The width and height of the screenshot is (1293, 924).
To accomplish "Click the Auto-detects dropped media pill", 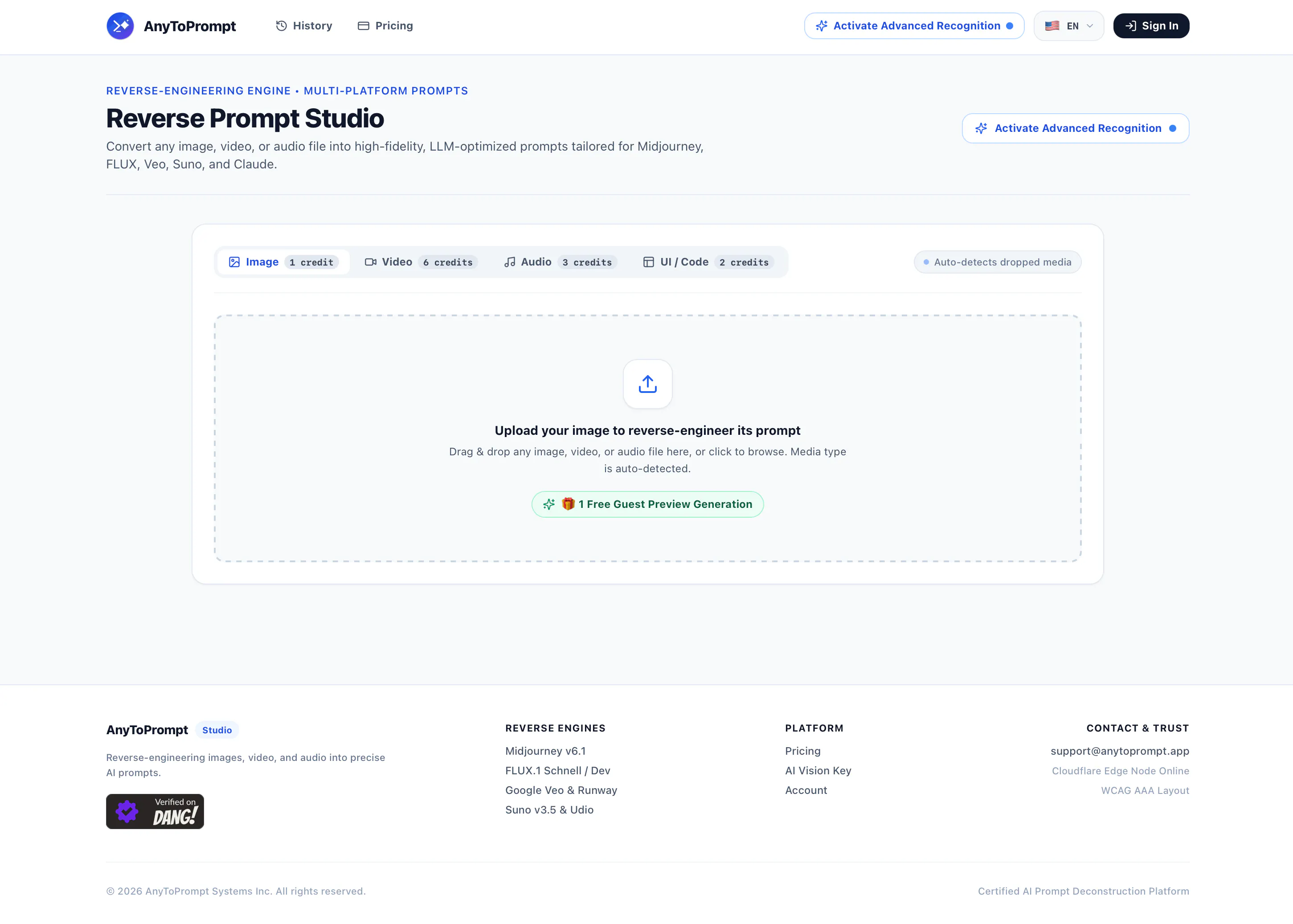I will coord(997,262).
